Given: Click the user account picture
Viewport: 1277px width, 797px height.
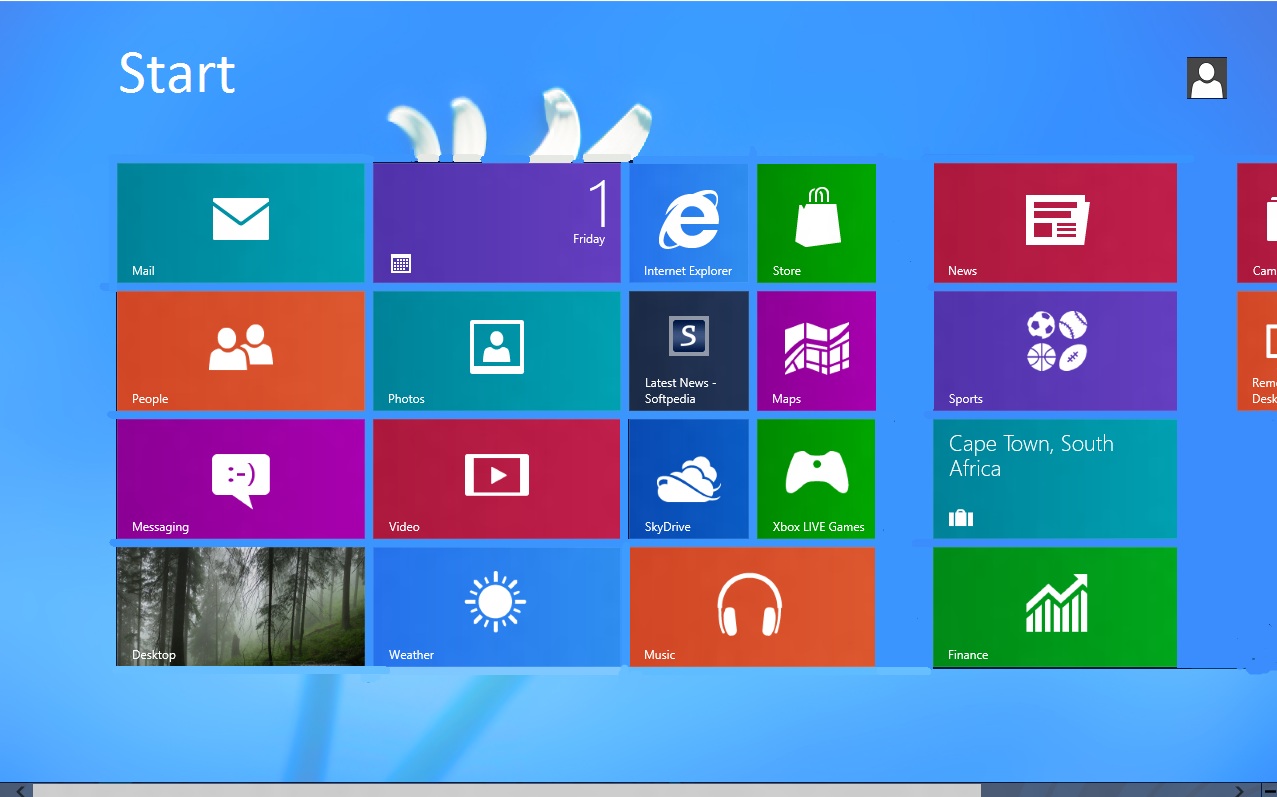Looking at the screenshot, I should click(x=1206, y=78).
